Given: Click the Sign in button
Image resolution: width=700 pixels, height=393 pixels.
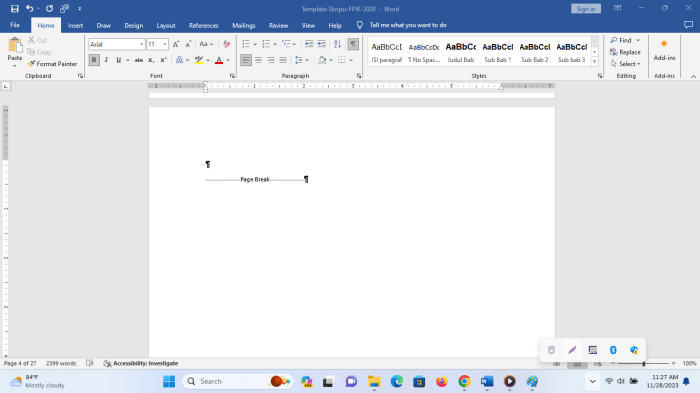Looking at the screenshot, I should pos(586,9).
